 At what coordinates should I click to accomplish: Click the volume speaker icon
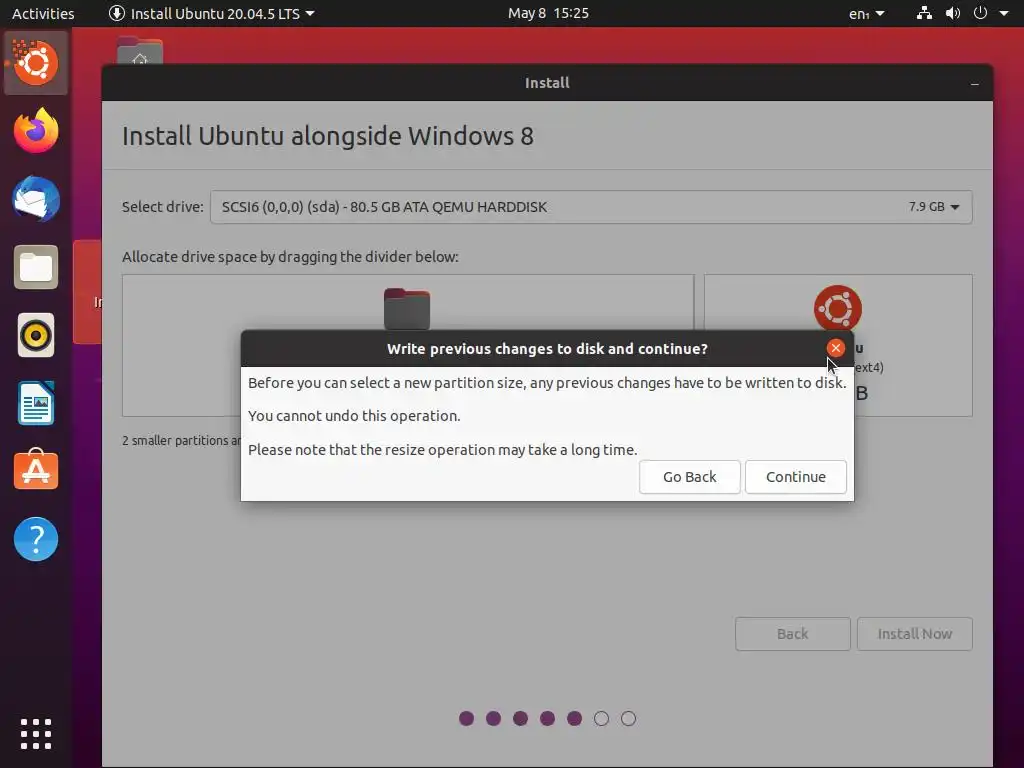(x=953, y=13)
